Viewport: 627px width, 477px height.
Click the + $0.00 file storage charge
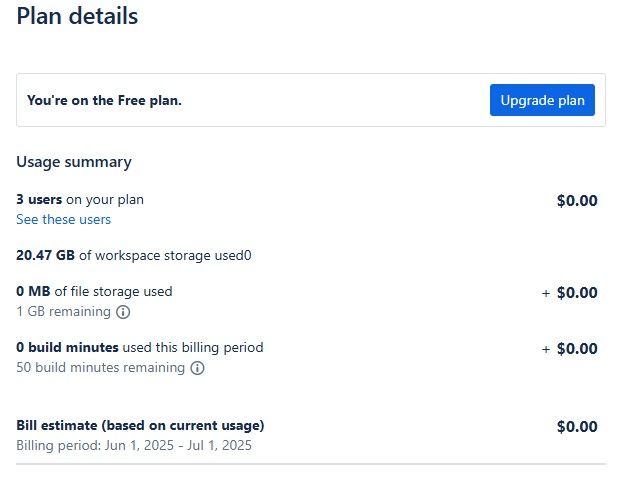(569, 293)
